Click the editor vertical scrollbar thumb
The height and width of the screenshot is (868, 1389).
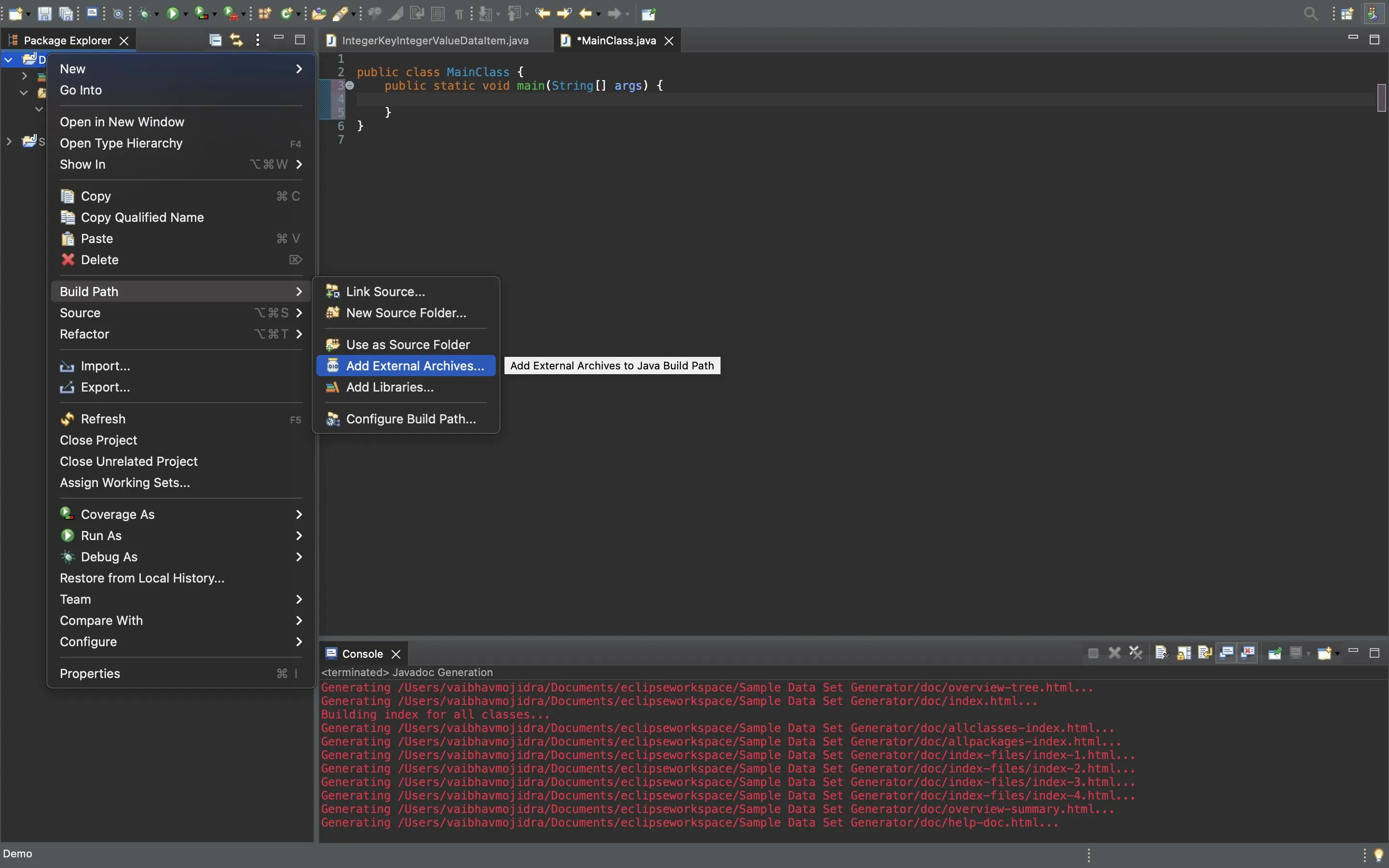(x=1381, y=97)
